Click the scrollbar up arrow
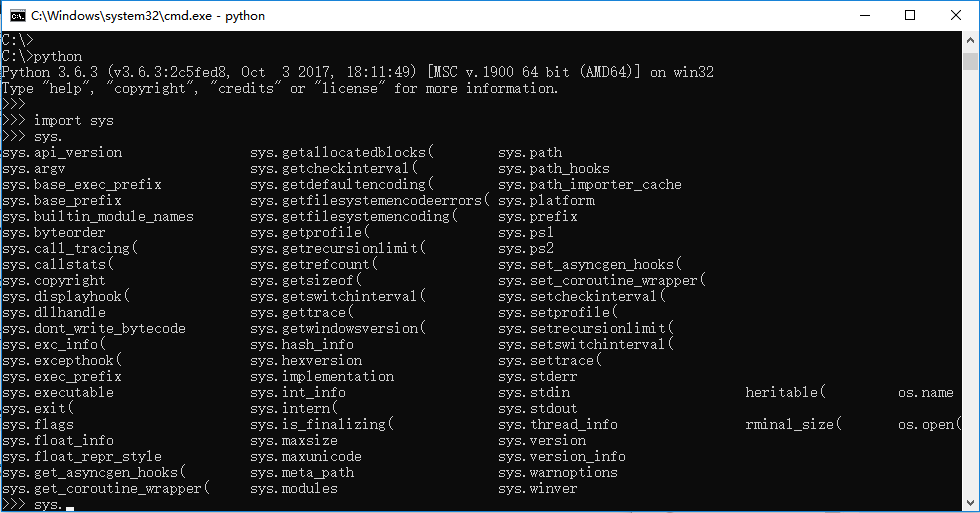Viewport: 980px width, 513px height. (970, 40)
